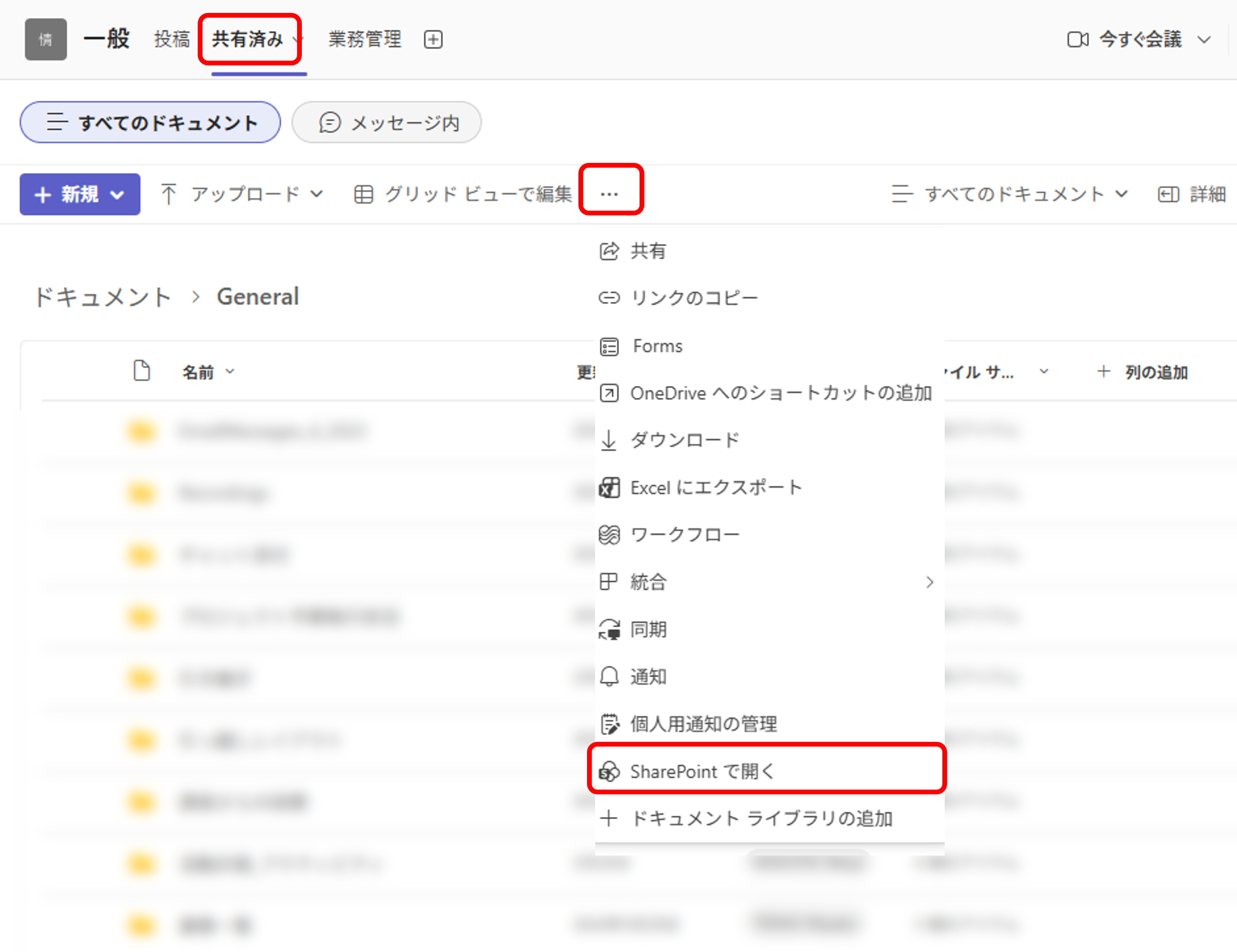Open the 新規 dropdown button
Screen dimensions: 1237x952
[80, 194]
